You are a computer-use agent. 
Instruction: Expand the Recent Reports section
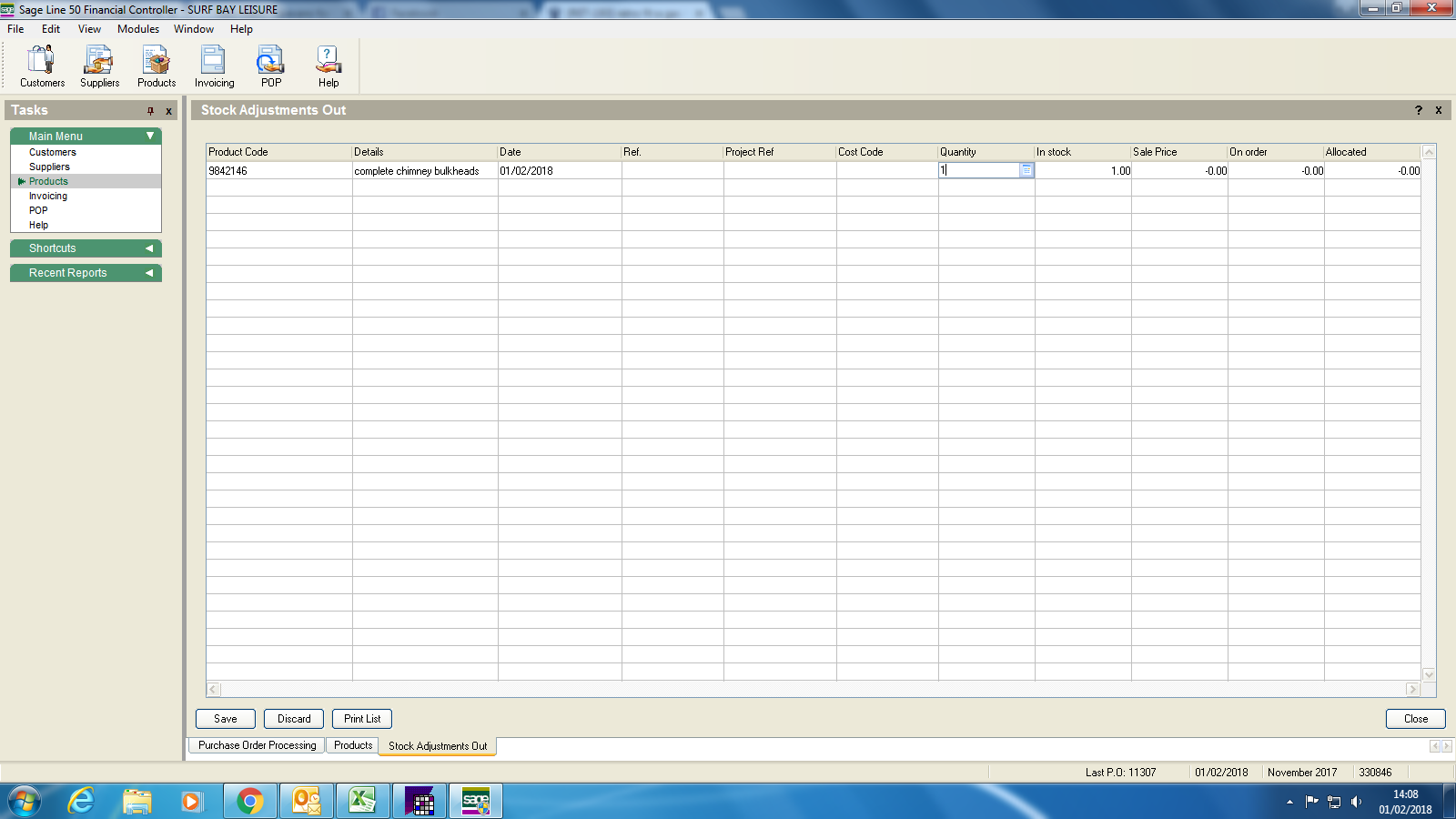point(149,273)
